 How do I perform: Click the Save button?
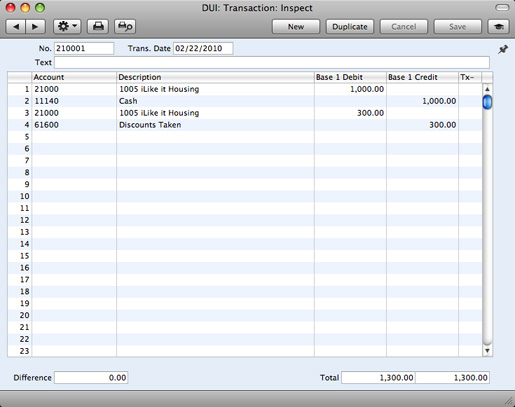click(457, 27)
